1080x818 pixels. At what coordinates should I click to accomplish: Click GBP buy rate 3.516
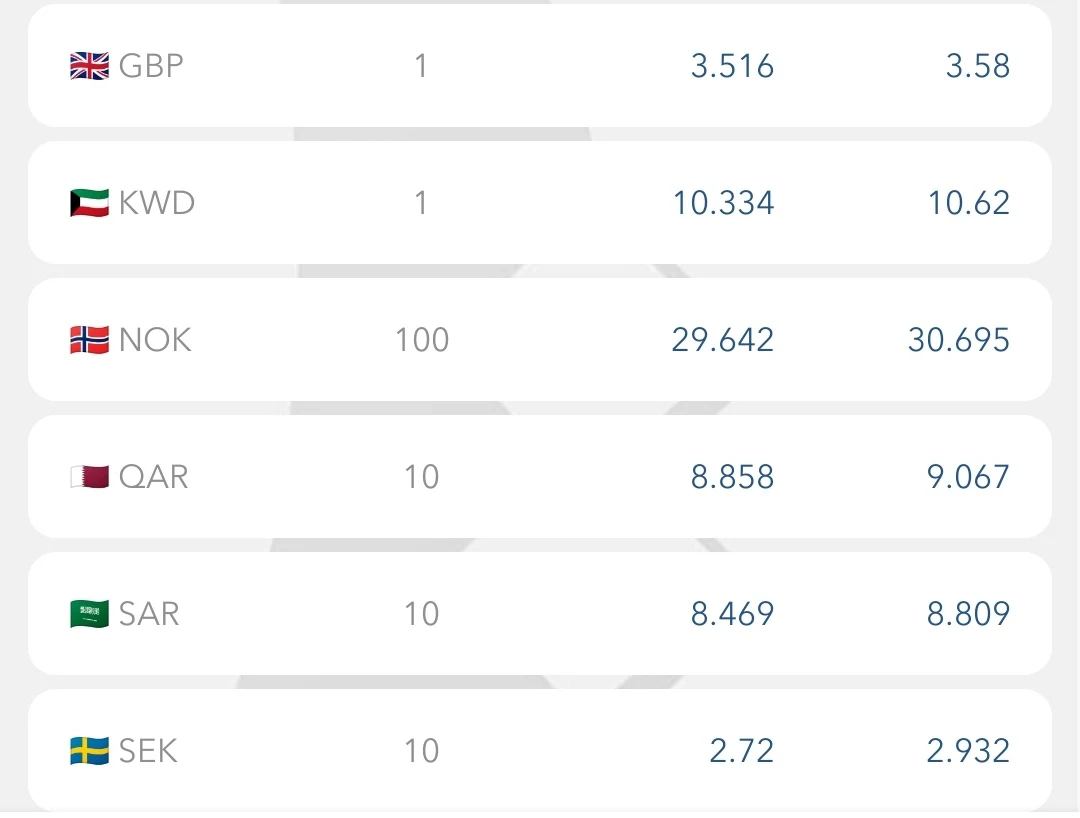click(x=732, y=67)
